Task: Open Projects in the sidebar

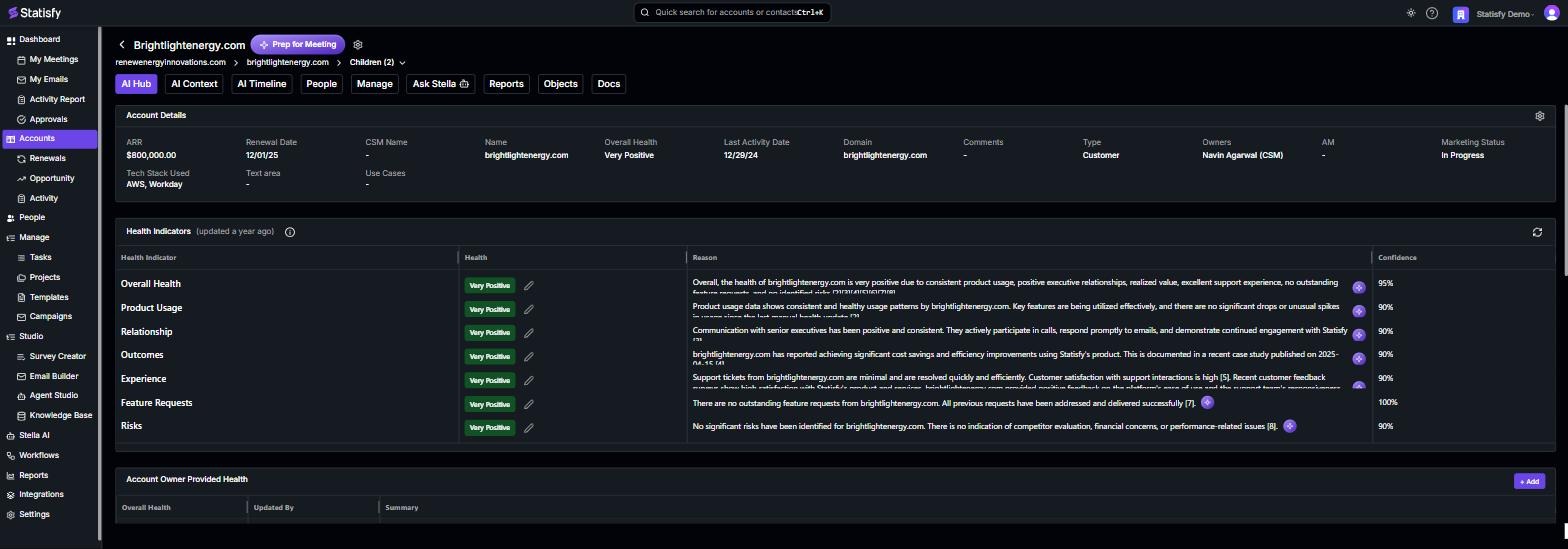Action: coord(44,278)
